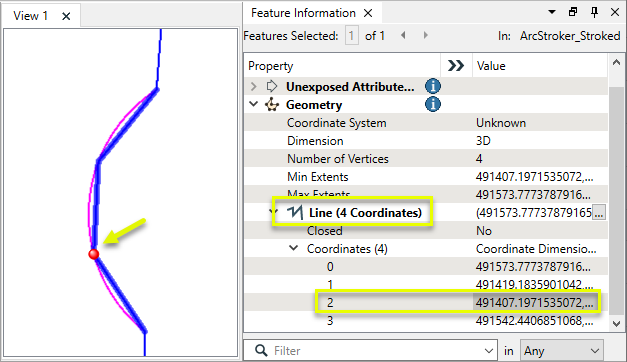Close the View 1 tab
The image size is (627, 362).
pos(66,16)
